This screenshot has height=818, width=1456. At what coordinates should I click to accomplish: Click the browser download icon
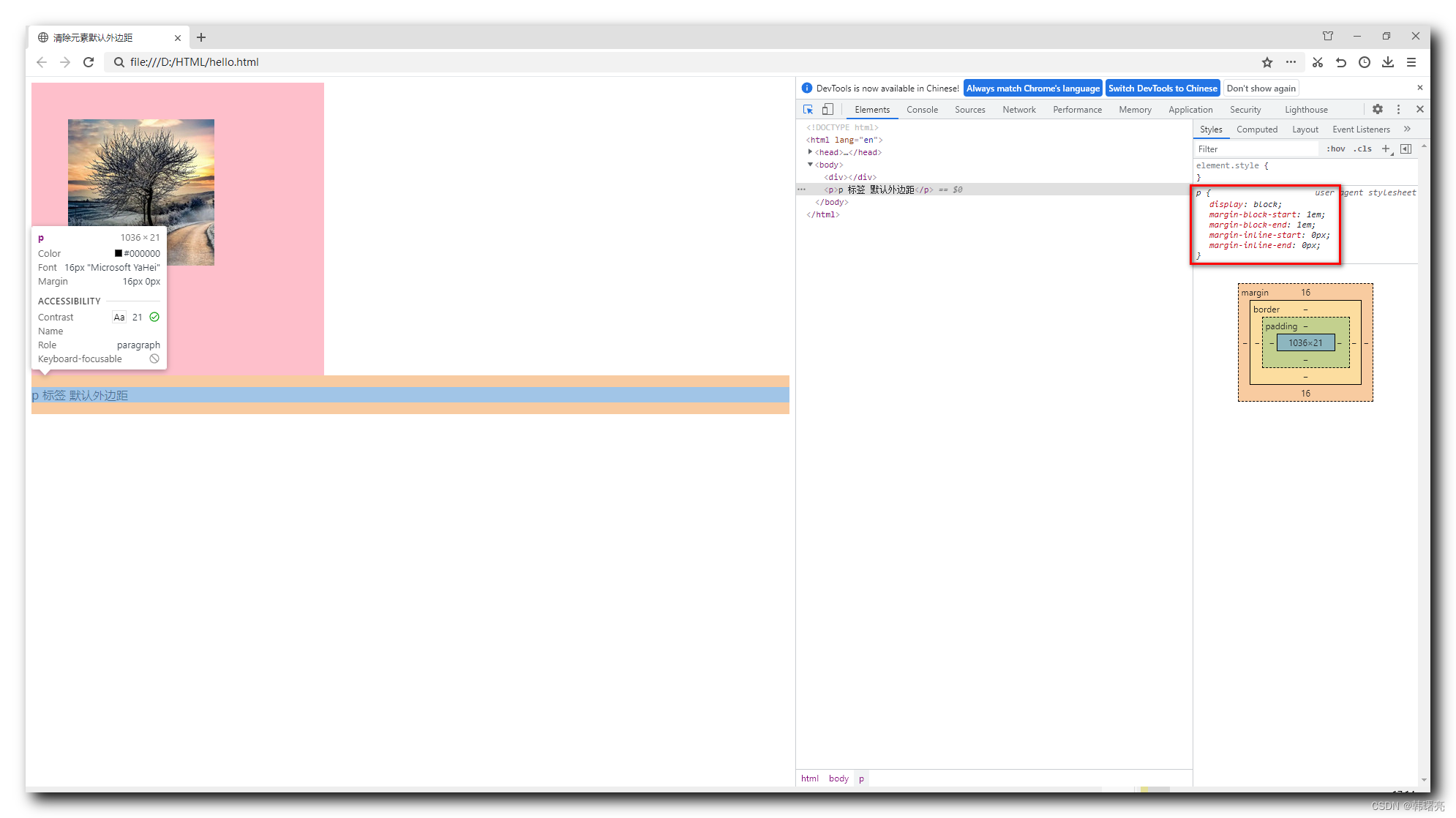(1387, 62)
